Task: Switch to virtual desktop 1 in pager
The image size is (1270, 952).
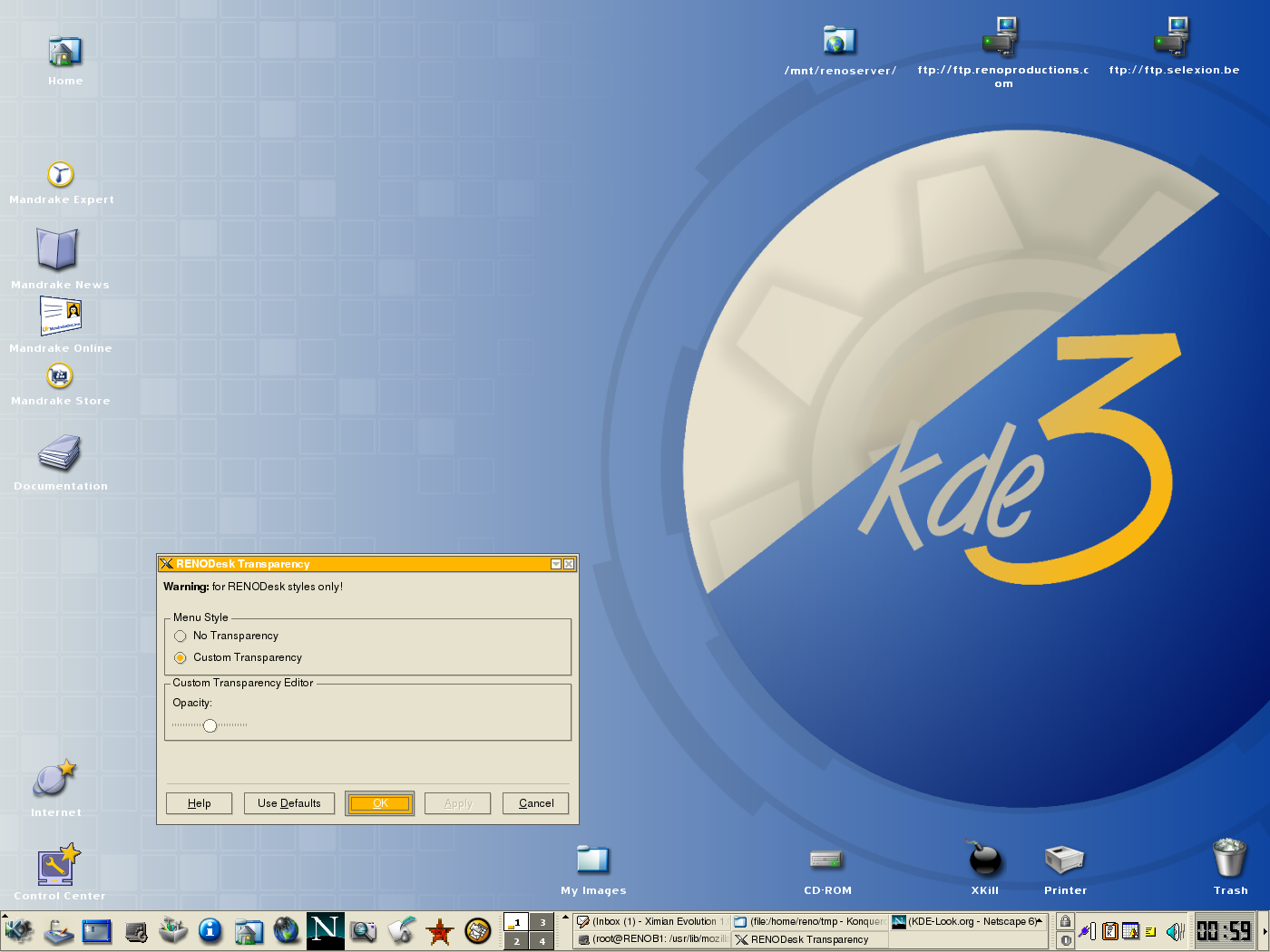Action: pyautogui.click(x=516, y=922)
